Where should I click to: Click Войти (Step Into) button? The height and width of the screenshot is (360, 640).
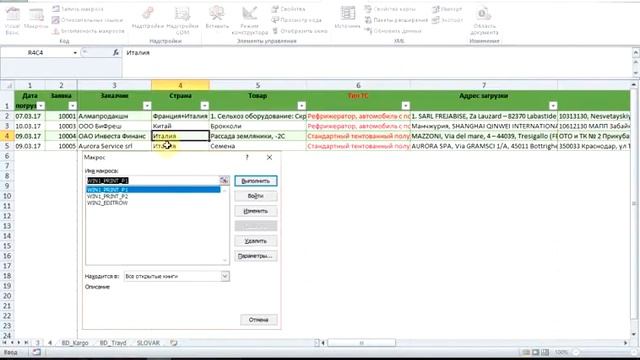coord(256,196)
